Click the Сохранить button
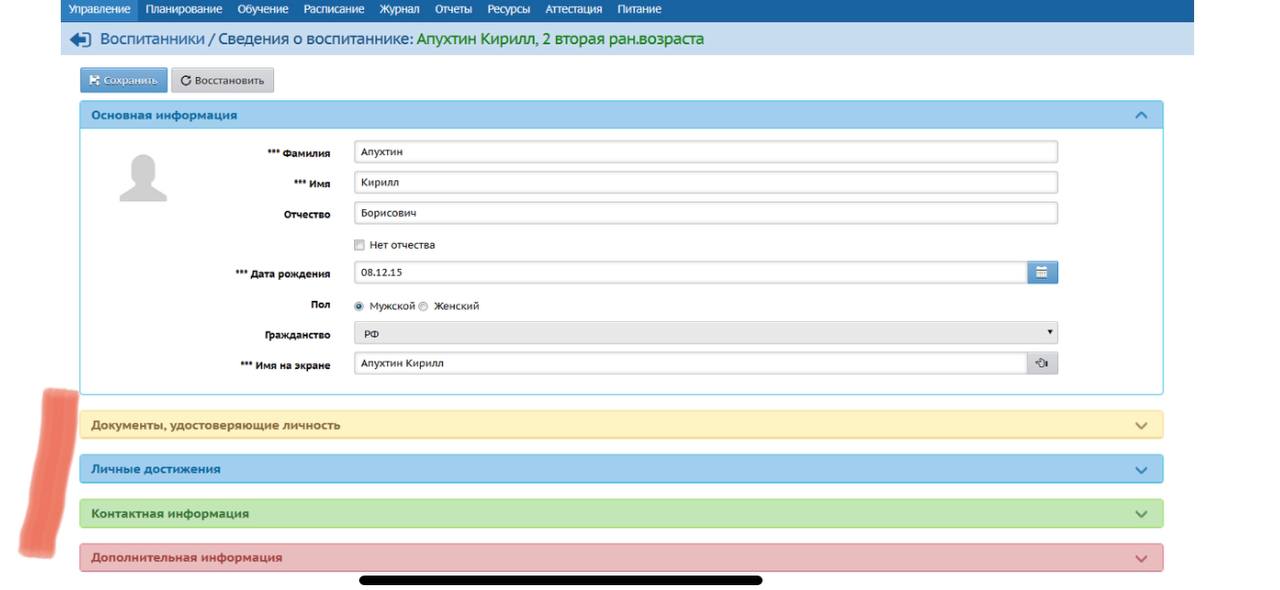The height and width of the screenshot is (590, 1280). tap(124, 80)
